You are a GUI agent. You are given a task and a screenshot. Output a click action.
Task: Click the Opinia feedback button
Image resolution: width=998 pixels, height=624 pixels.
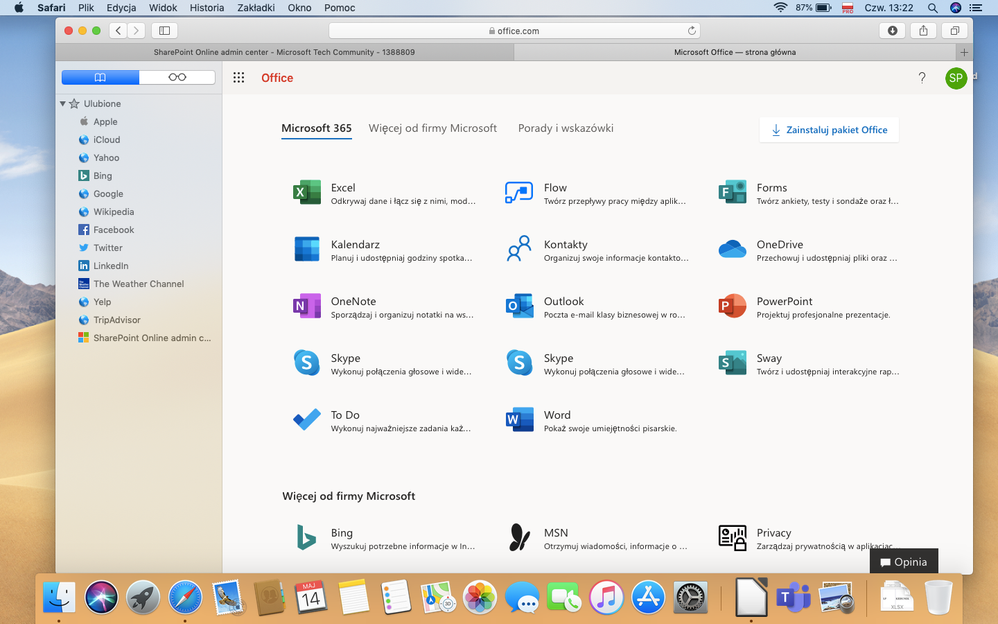[x=904, y=562]
